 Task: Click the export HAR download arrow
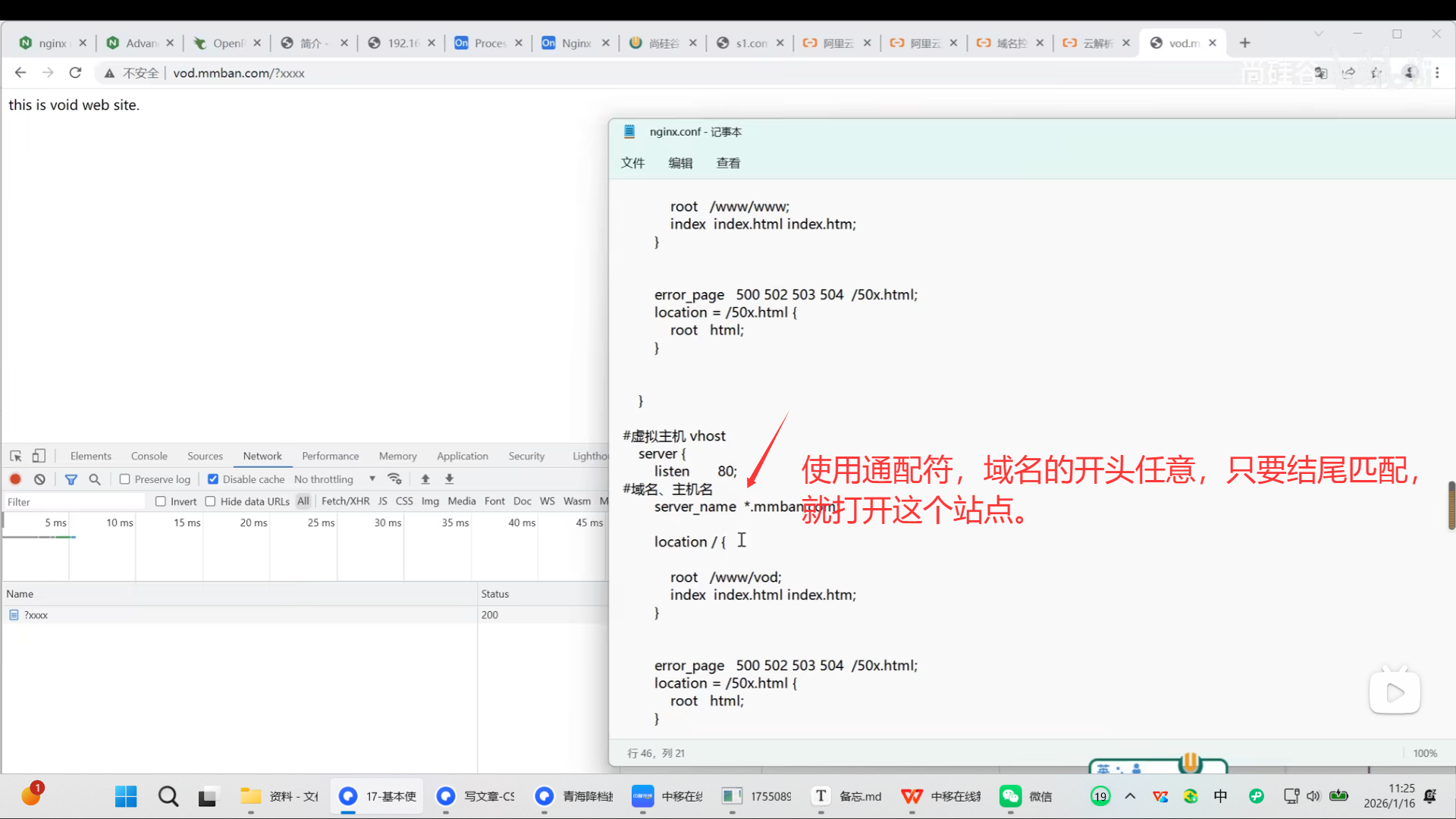[450, 479]
